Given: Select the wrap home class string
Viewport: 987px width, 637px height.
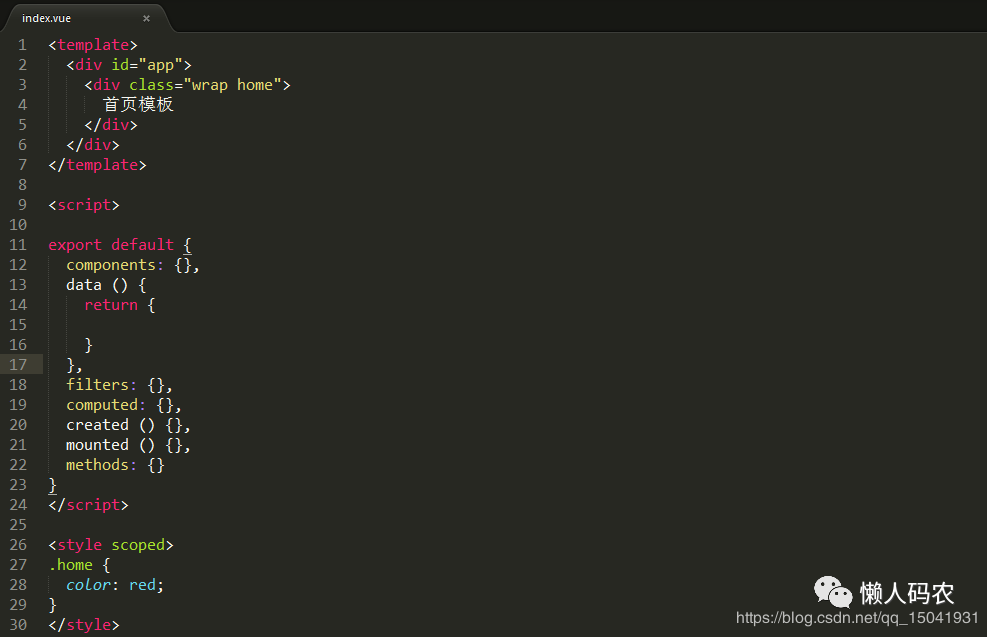Looking at the screenshot, I should [232, 84].
